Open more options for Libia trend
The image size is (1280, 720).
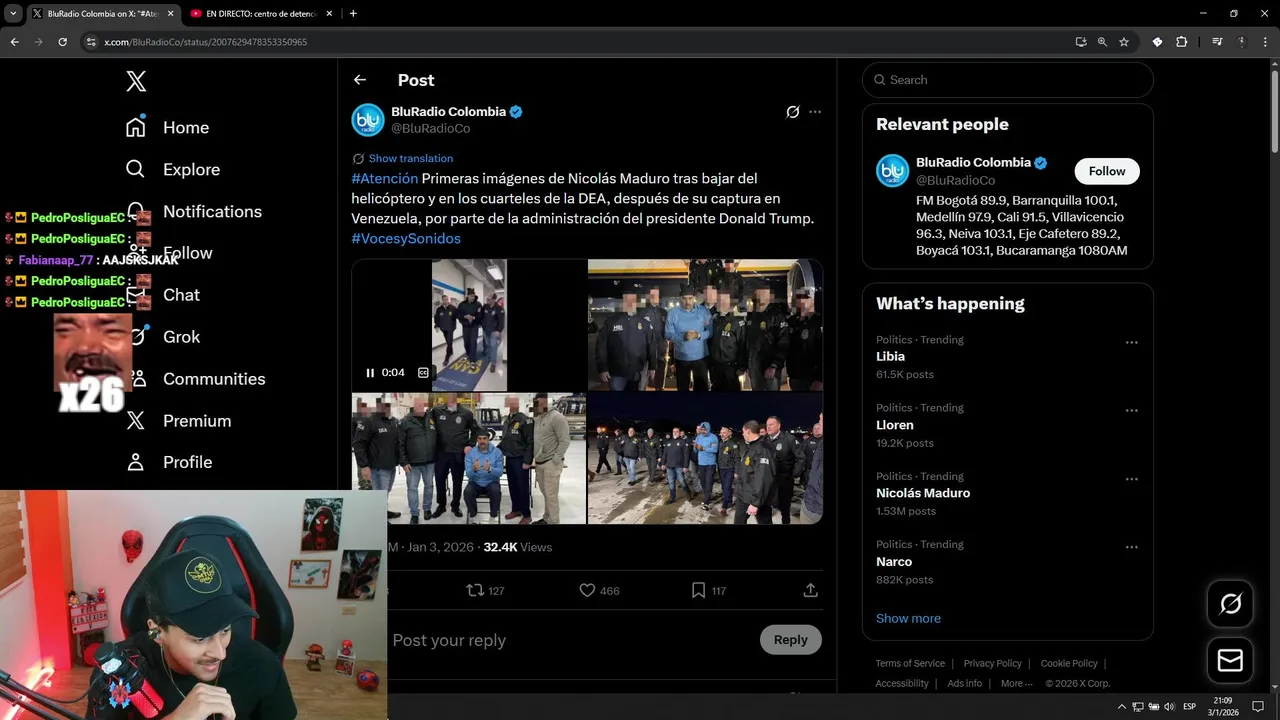pos(1131,342)
